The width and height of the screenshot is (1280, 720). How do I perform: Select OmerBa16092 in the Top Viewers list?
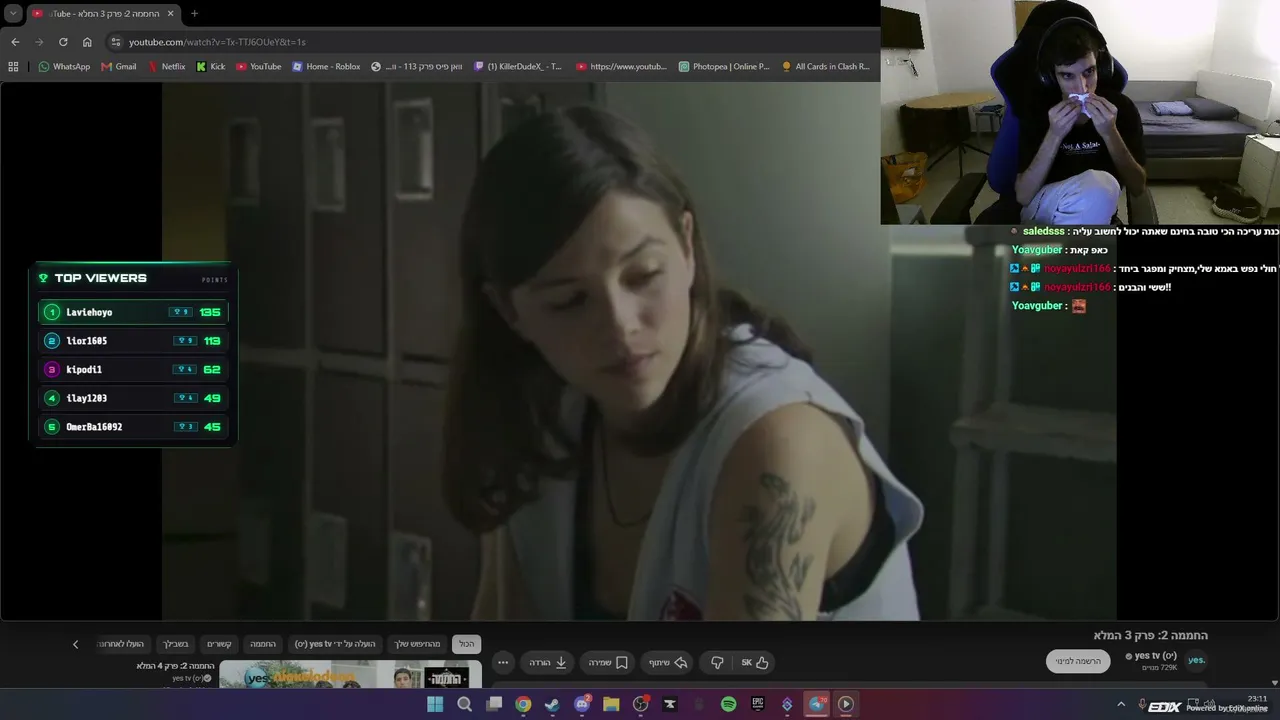133,427
